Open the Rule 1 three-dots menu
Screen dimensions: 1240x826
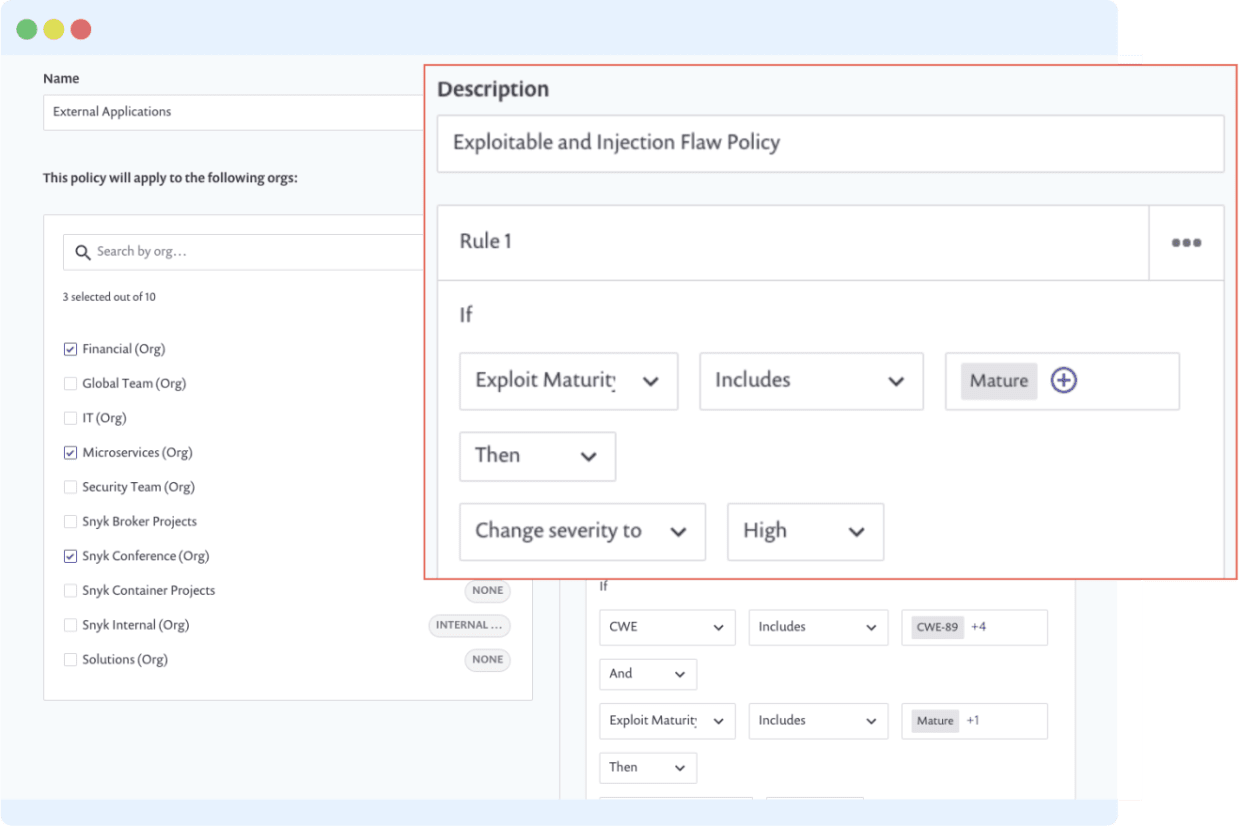[x=1186, y=243]
